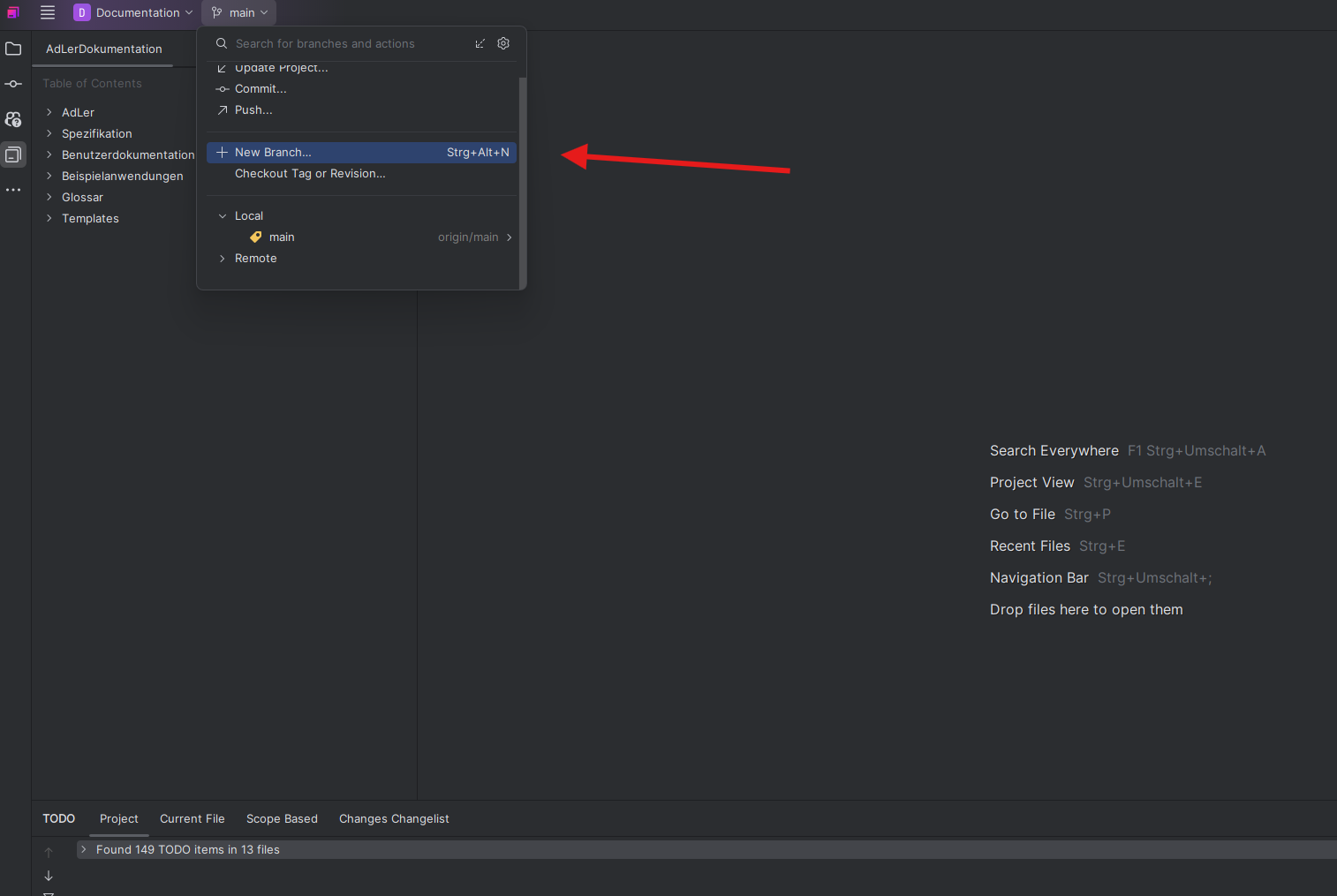Open the Project folder tool window icon
This screenshot has width=1337, height=896.
(x=13, y=49)
